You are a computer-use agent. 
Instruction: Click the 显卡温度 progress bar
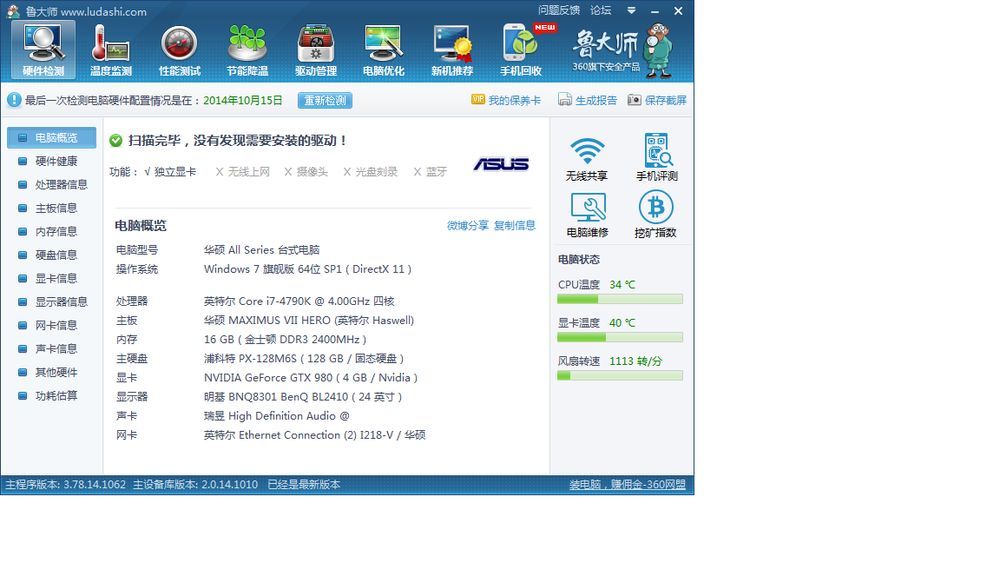(x=620, y=337)
